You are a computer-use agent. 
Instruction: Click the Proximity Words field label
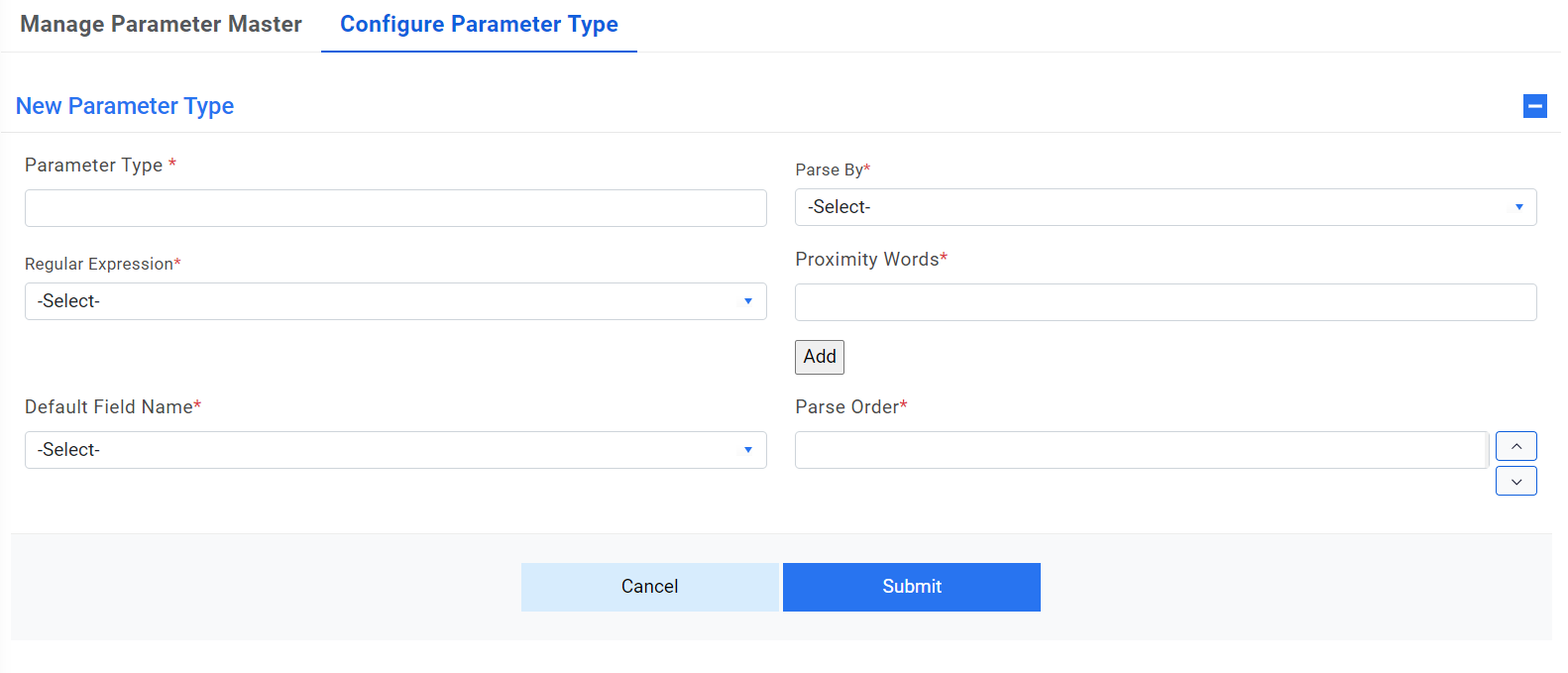point(869,259)
